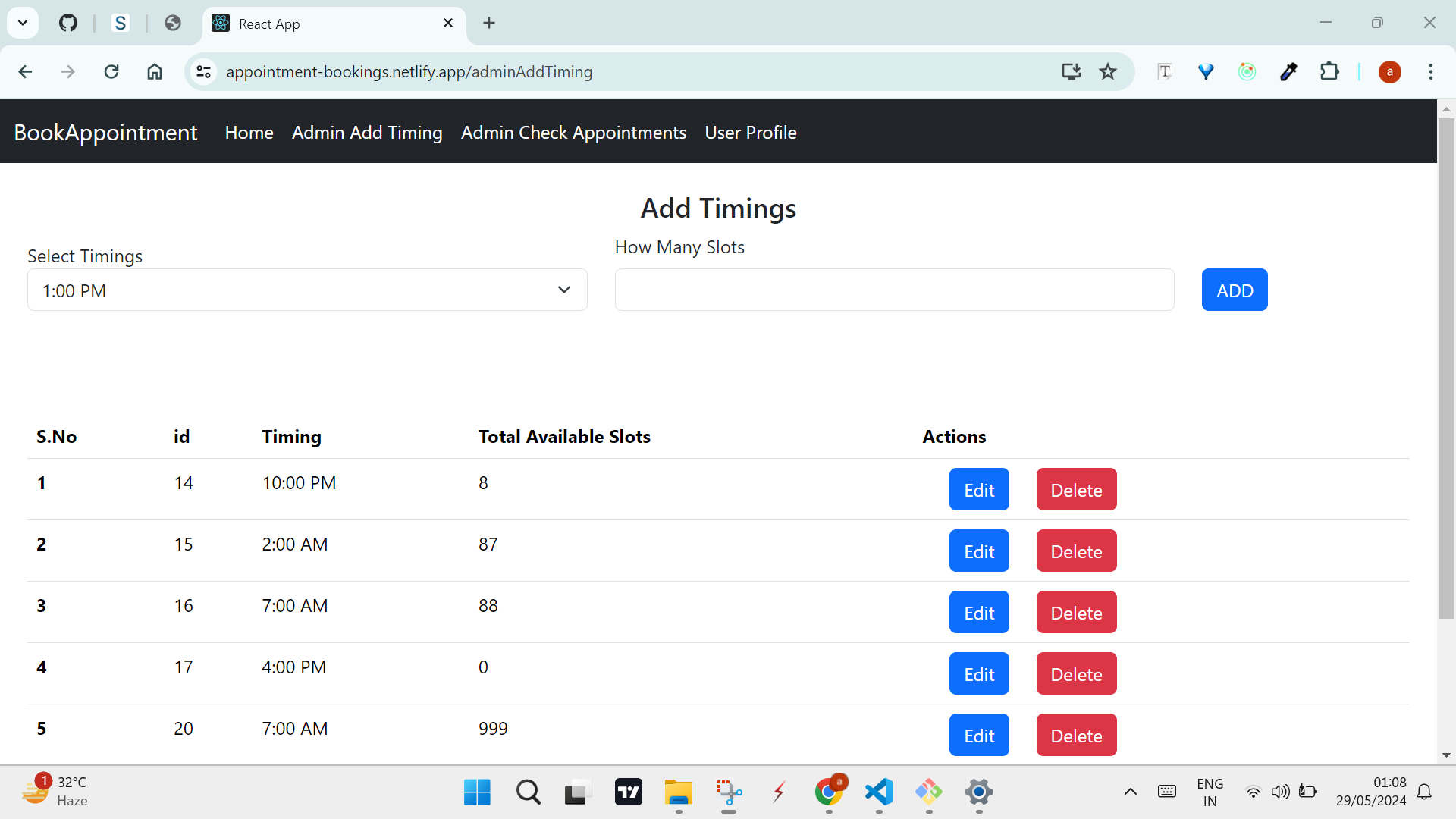View site information icon in address bar
This screenshot has height=819, width=1456.
pyautogui.click(x=203, y=71)
